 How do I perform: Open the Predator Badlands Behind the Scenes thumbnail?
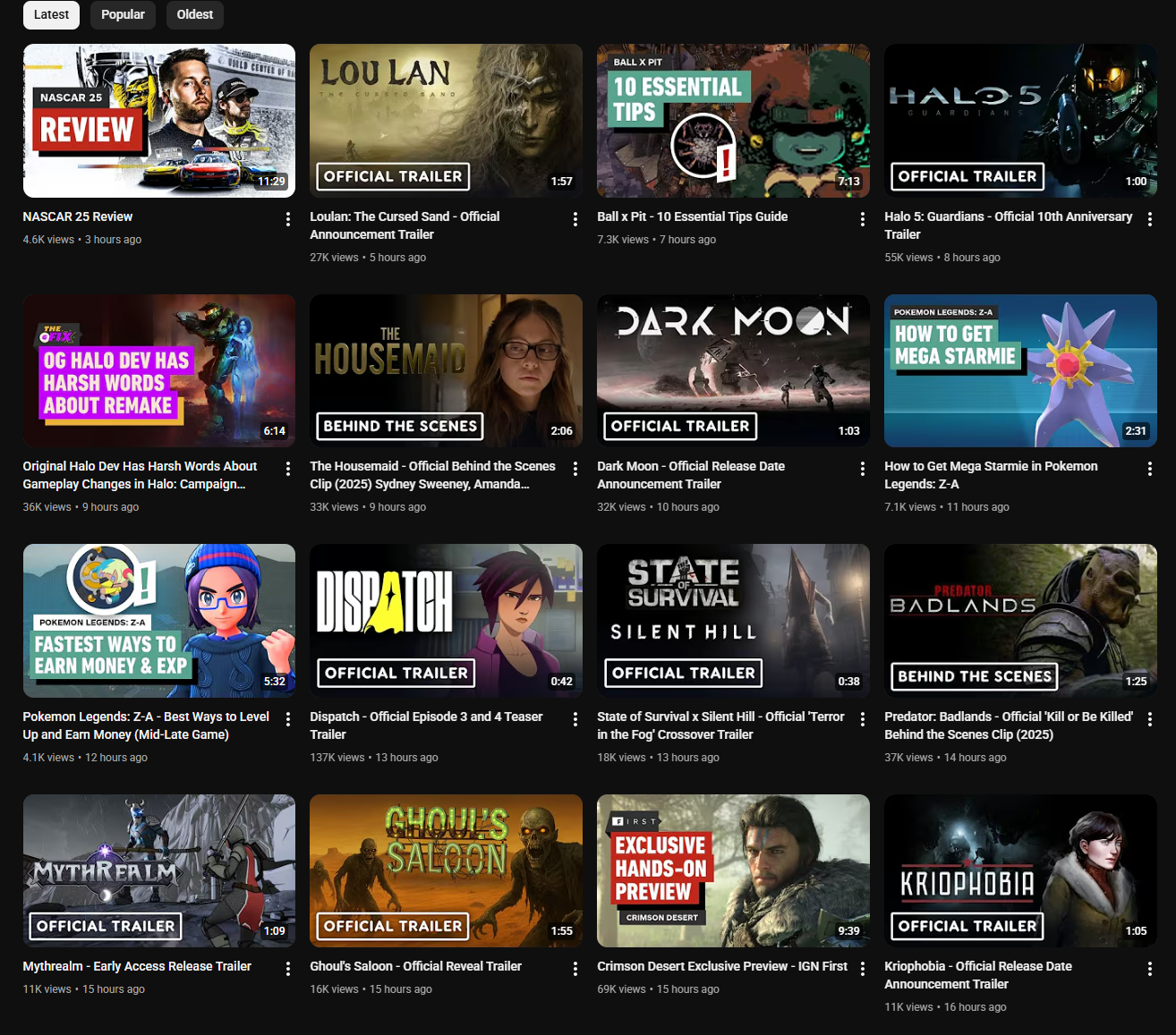coord(1020,621)
